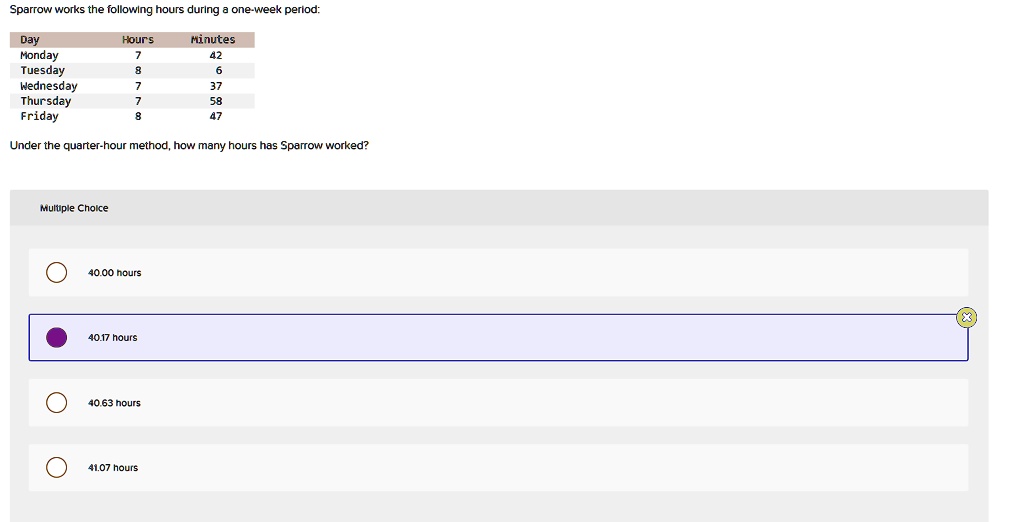1024x522 pixels.
Task: Click the "40.00 hours" answer text
Action: tap(115, 273)
